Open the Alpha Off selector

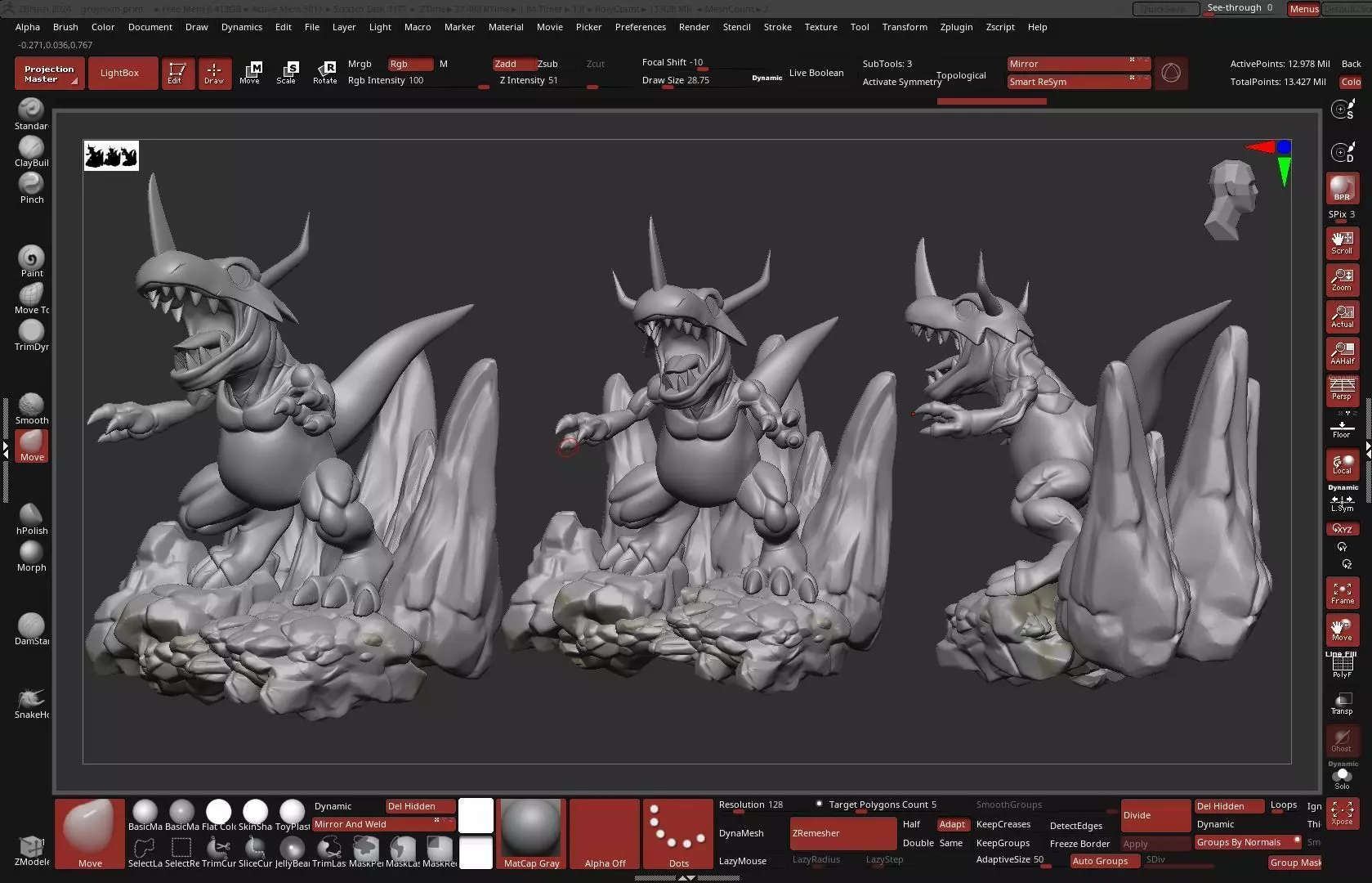[x=605, y=833]
